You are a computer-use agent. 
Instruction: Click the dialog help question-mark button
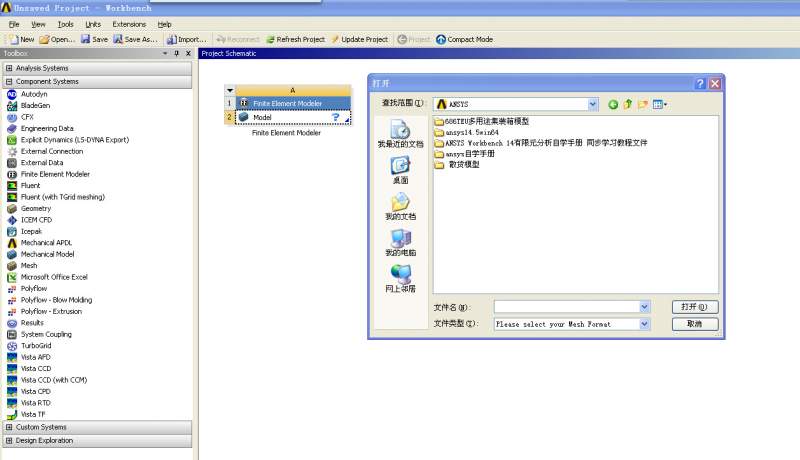tap(700, 84)
